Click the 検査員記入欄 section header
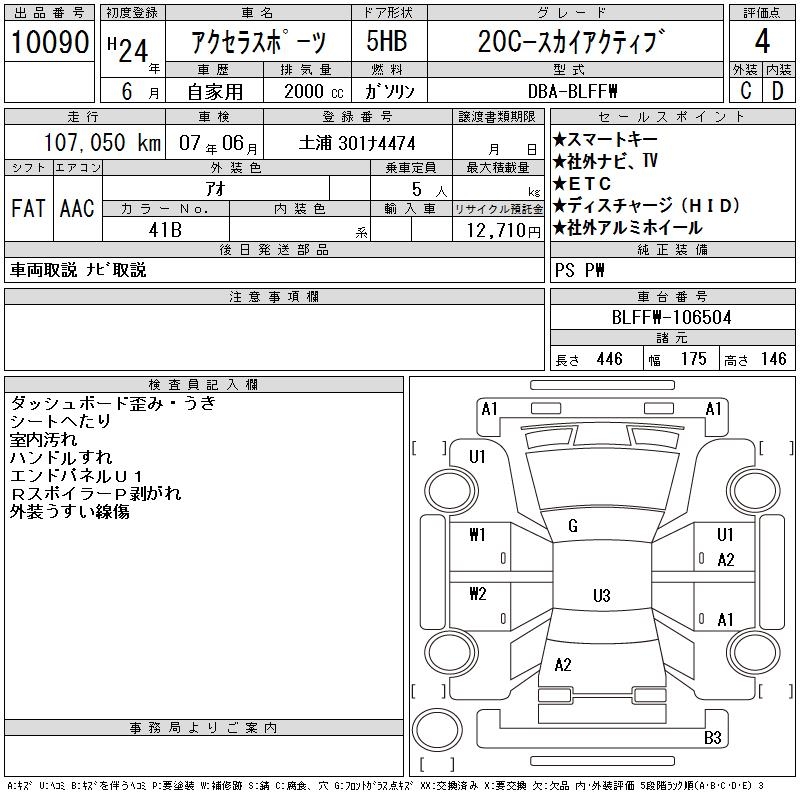This screenshot has height=800, width=800. click(x=204, y=385)
